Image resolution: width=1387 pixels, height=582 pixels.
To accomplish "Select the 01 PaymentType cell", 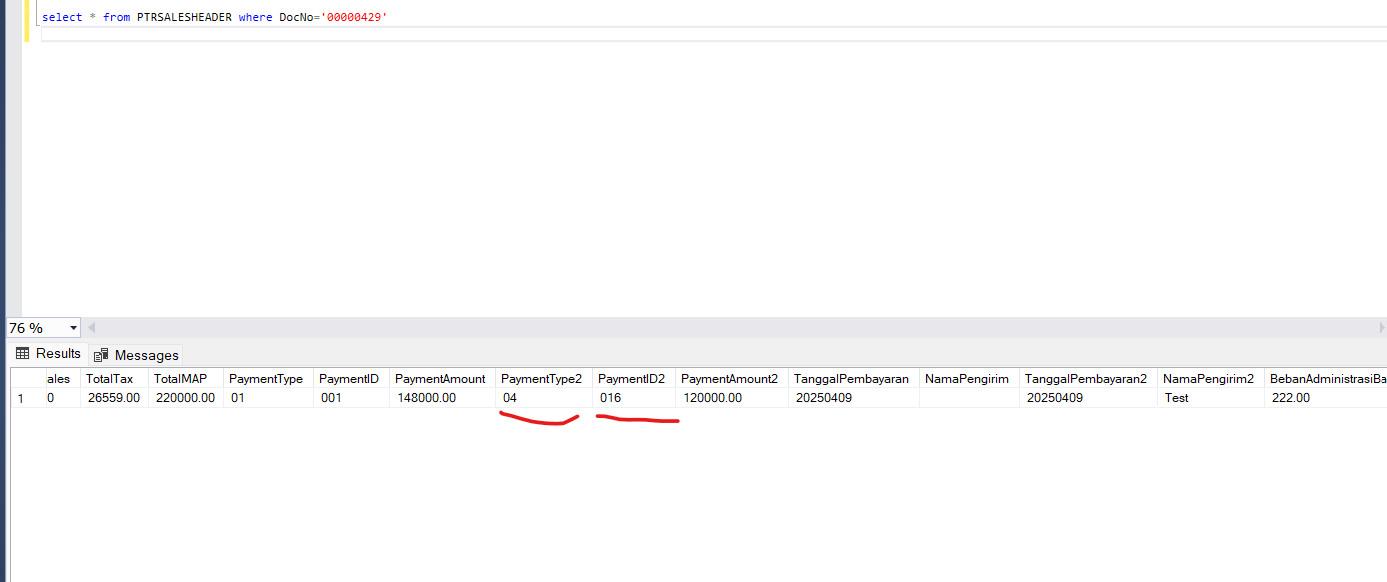I will [268, 398].
